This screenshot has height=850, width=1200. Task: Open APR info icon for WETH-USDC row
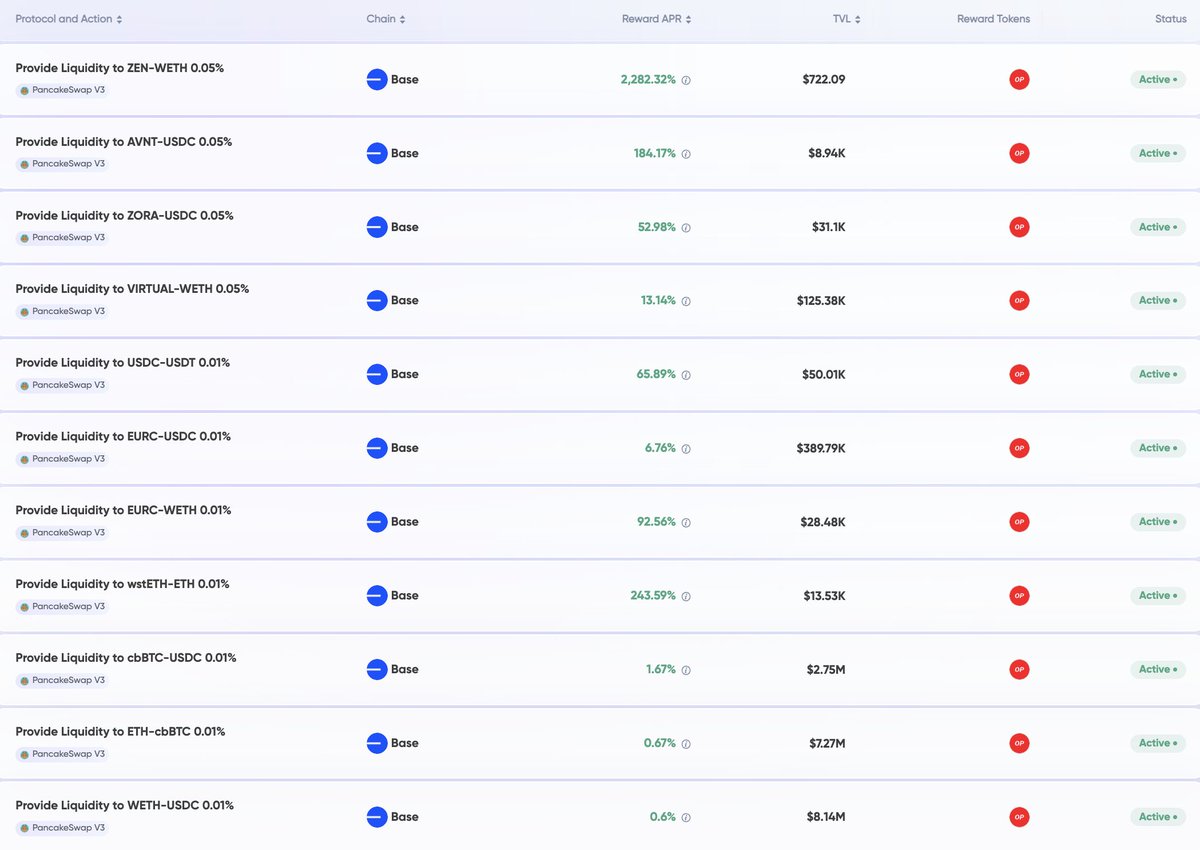[x=686, y=818]
